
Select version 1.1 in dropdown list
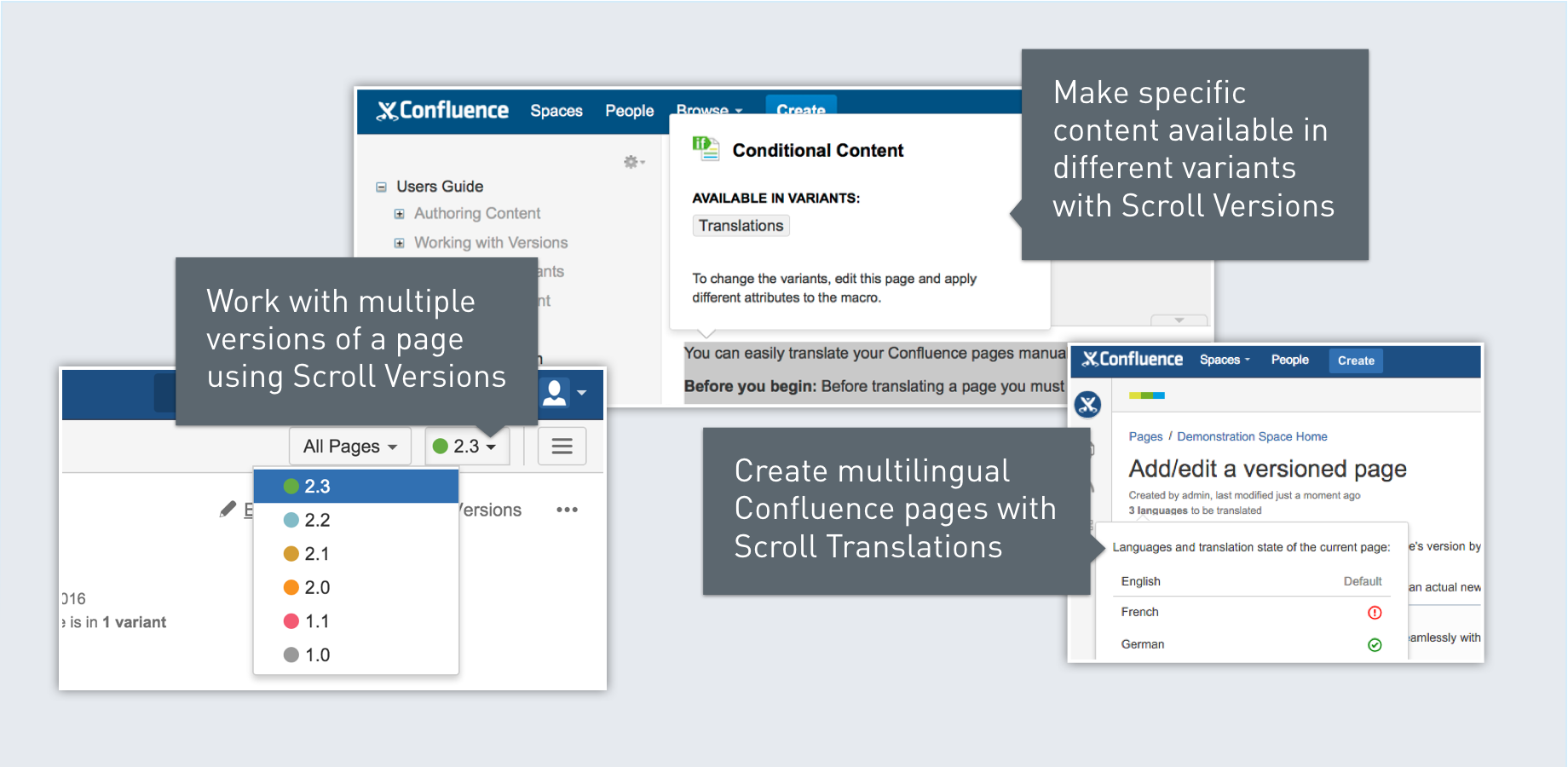(x=356, y=621)
